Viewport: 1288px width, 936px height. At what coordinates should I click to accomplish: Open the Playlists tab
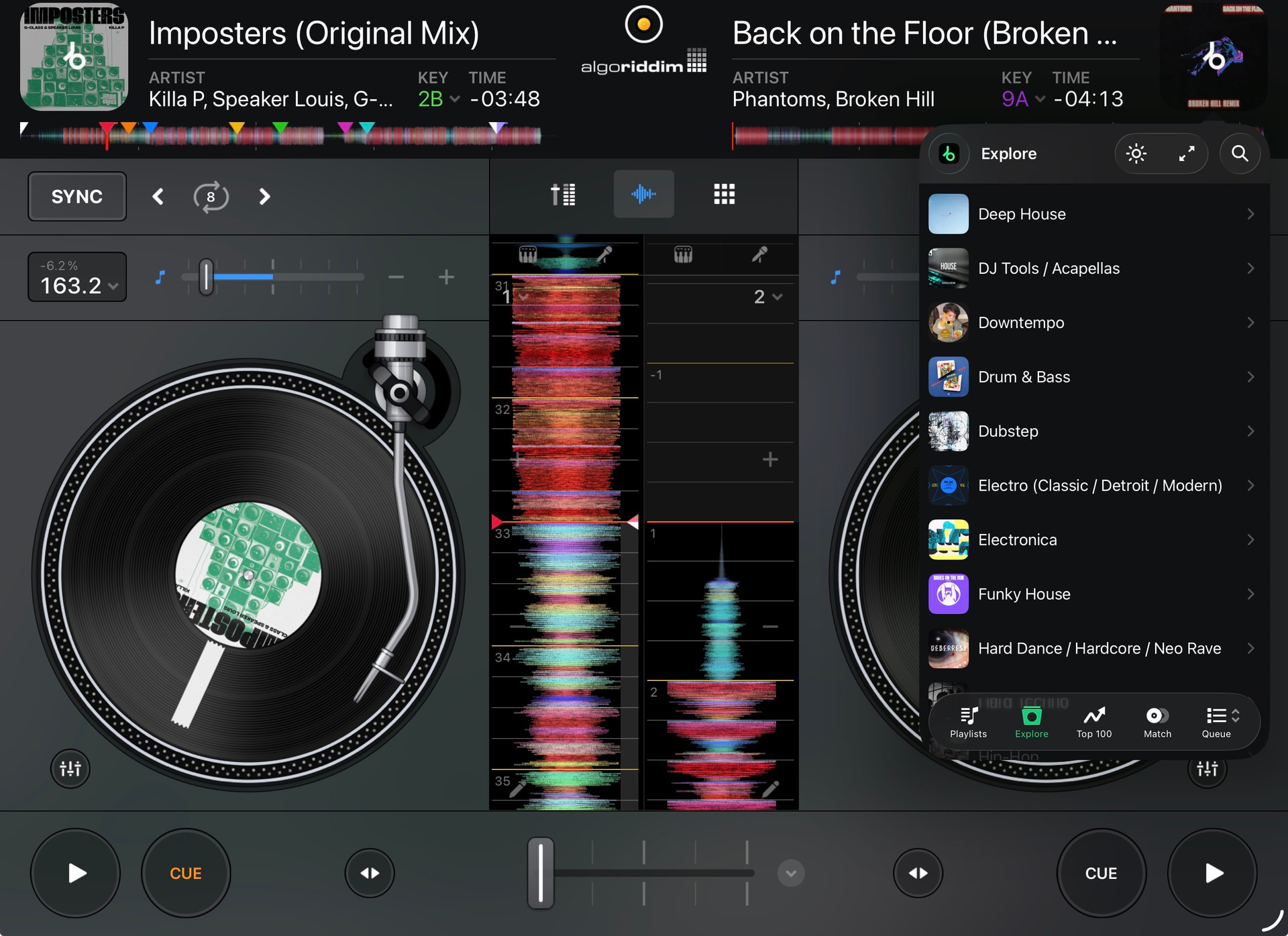click(968, 722)
